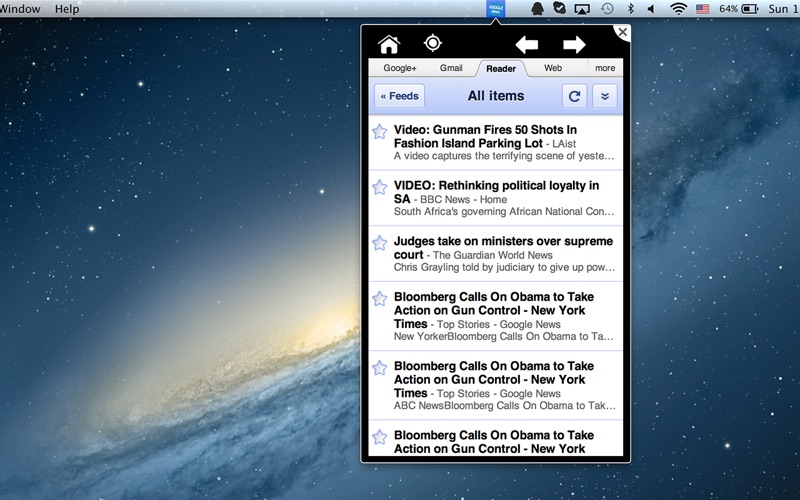Image resolution: width=800 pixels, height=500 pixels.
Task: Click the battery 64% indicator
Action: pos(738,9)
